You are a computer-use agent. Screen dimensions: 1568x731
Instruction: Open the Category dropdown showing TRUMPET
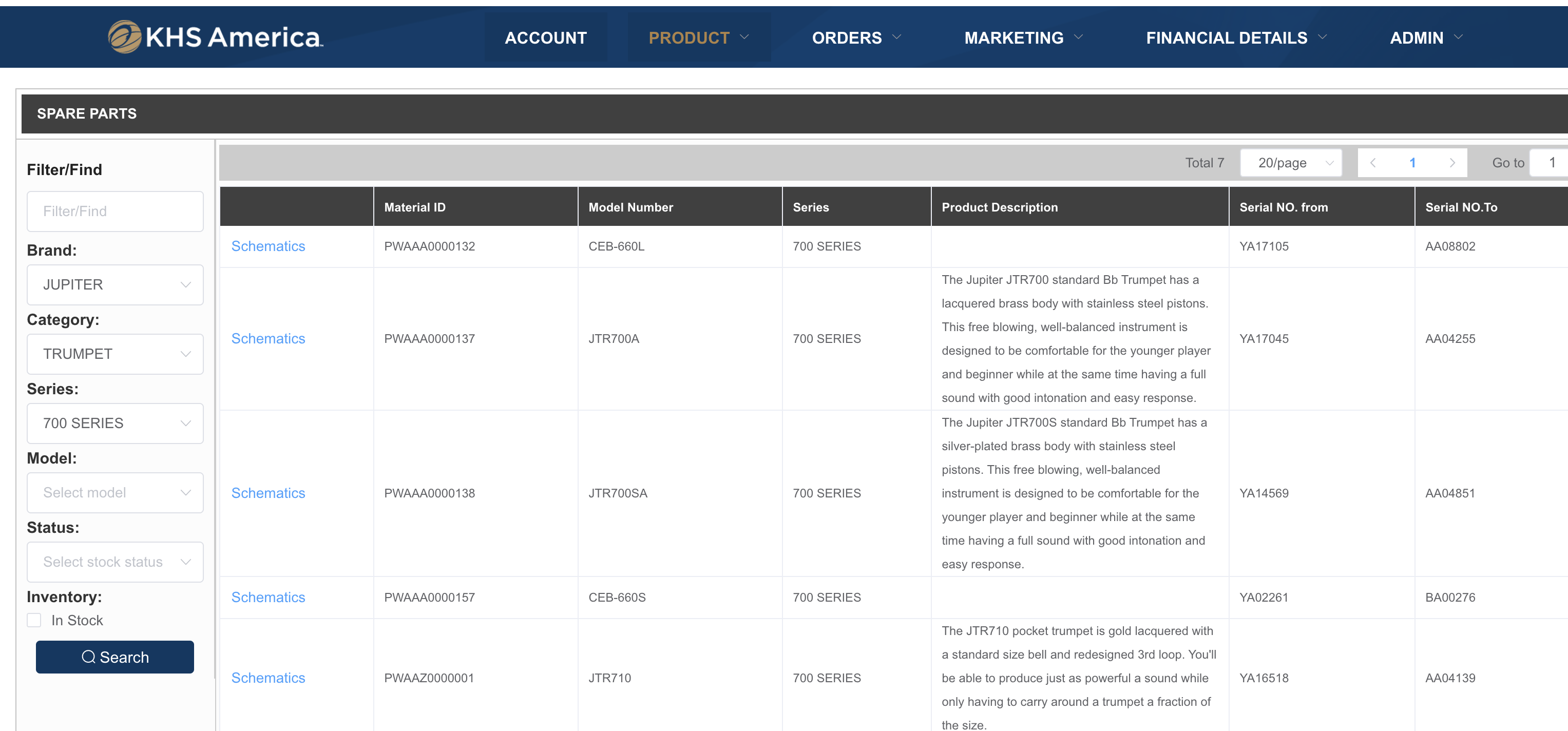[x=115, y=354]
